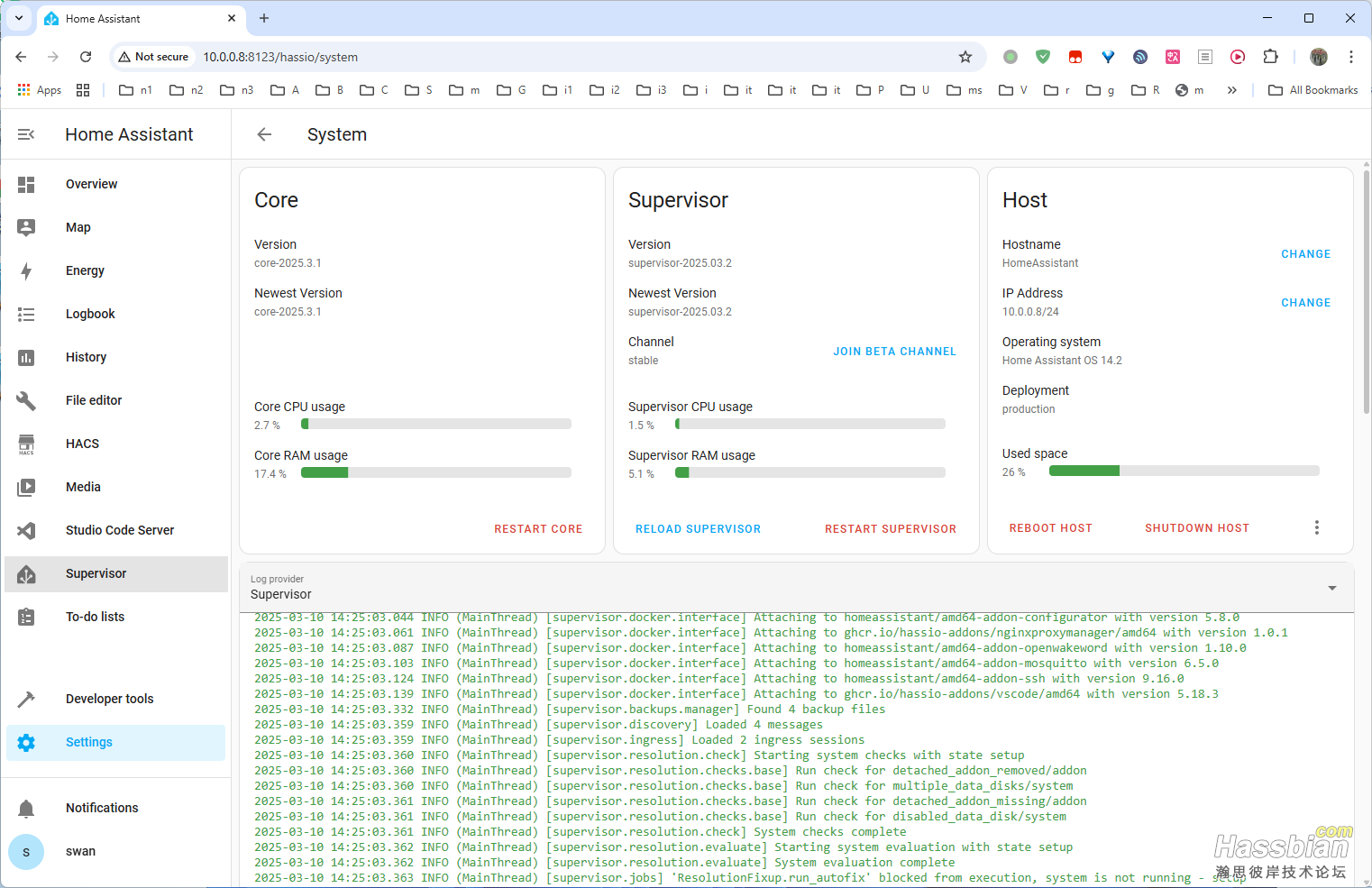This screenshot has width=1372, height=888.
Task: Open the Notifications bell icon
Action: [26, 808]
